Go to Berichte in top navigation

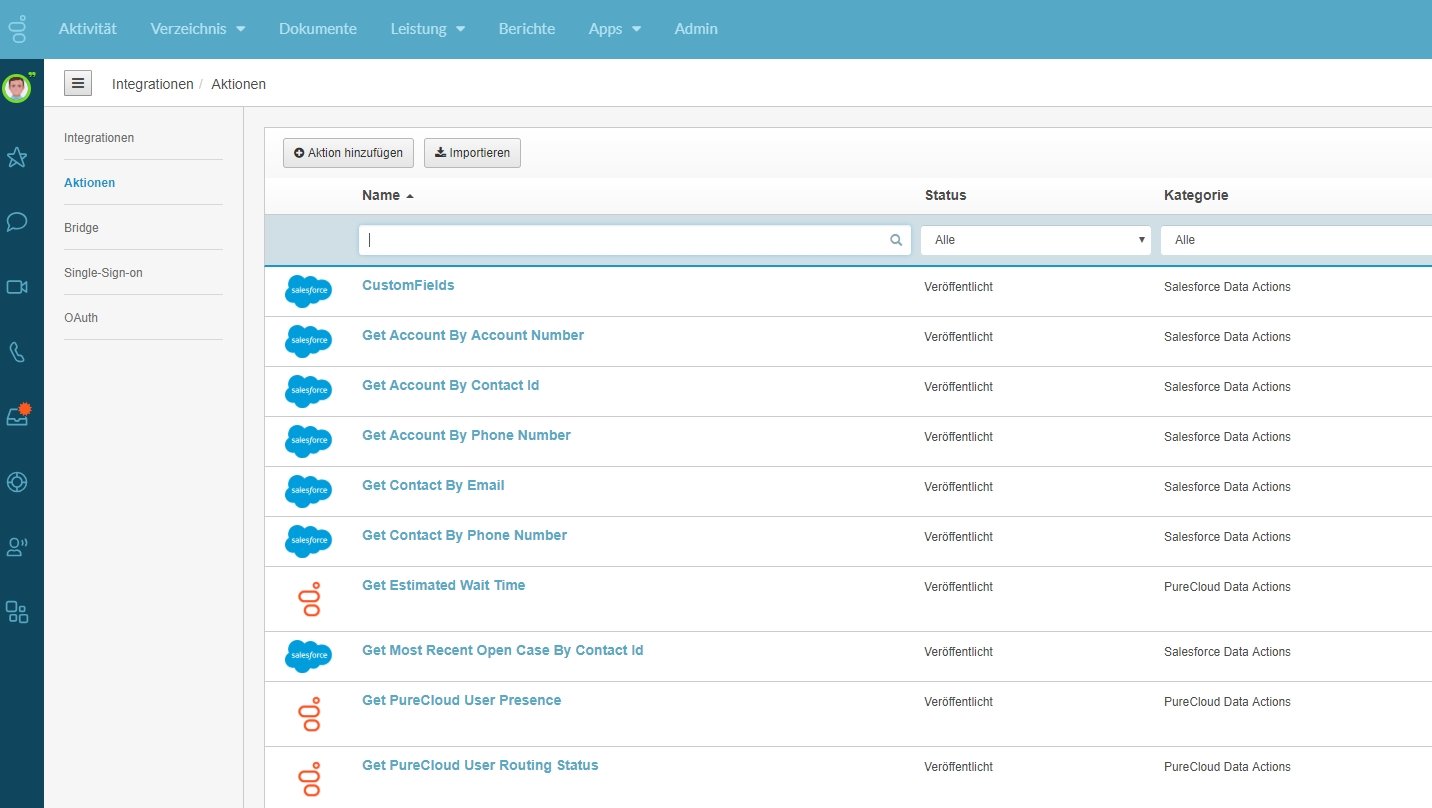click(x=527, y=29)
